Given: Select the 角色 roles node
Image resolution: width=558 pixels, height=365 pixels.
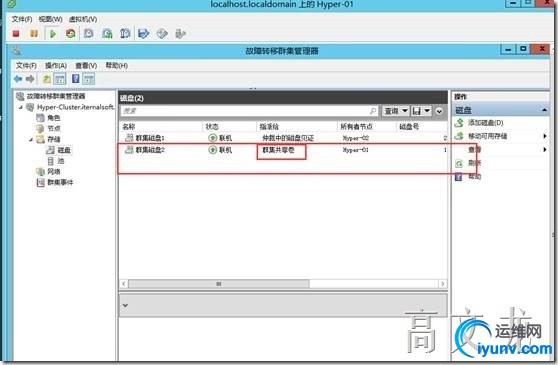Looking at the screenshot, I should point(54,118).
